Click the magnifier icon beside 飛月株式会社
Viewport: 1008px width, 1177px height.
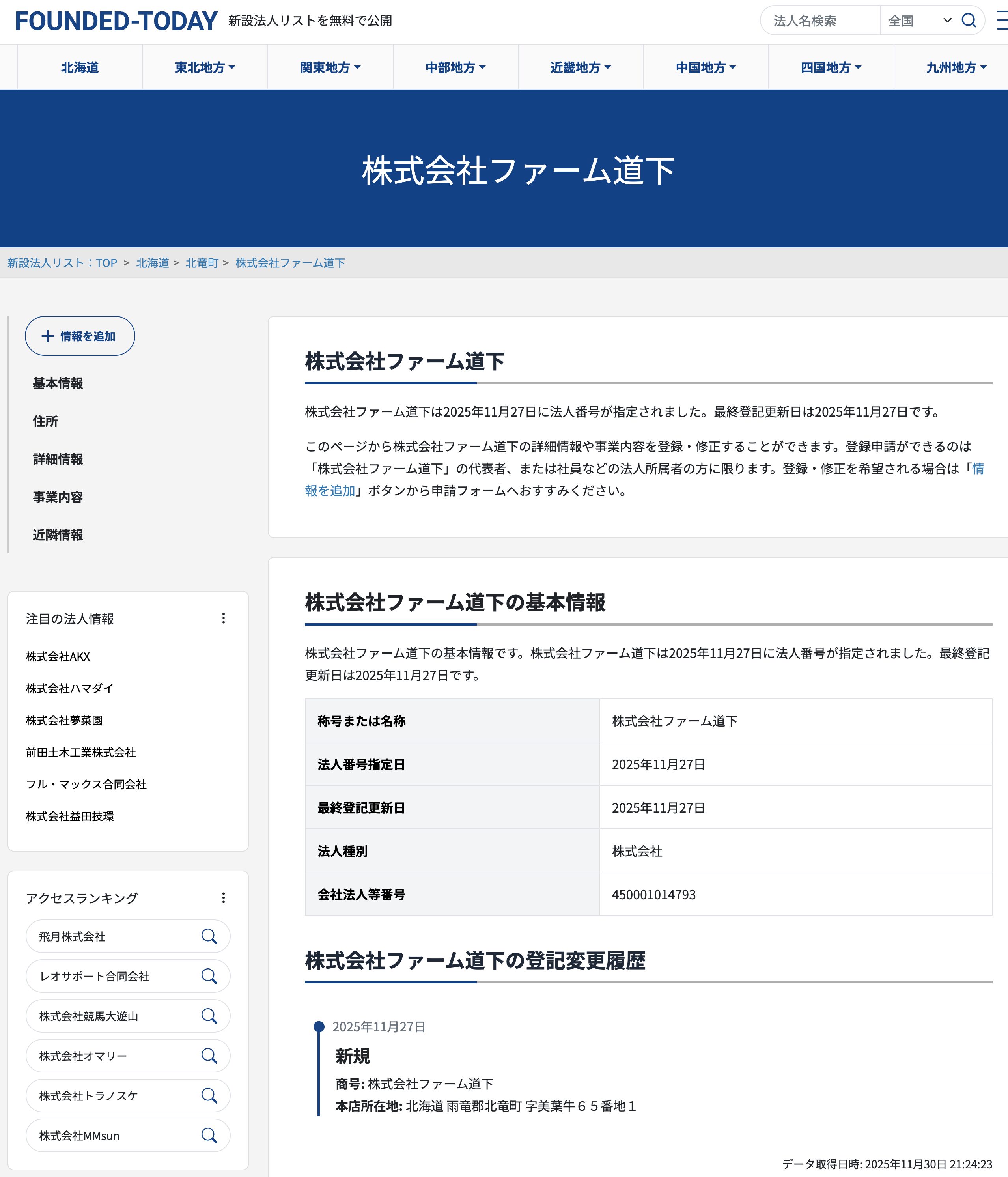pos(209,936)
